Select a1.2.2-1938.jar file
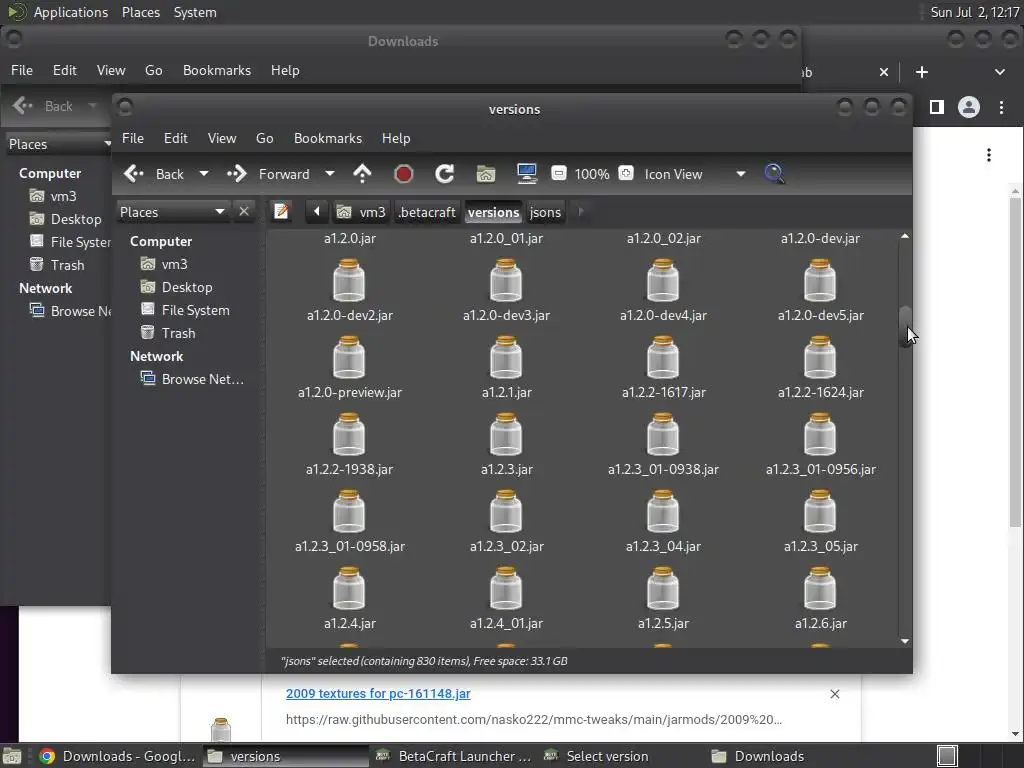The width and height of the screenshot is (1024, 768). pyautogui.click(x=349, y=445)
